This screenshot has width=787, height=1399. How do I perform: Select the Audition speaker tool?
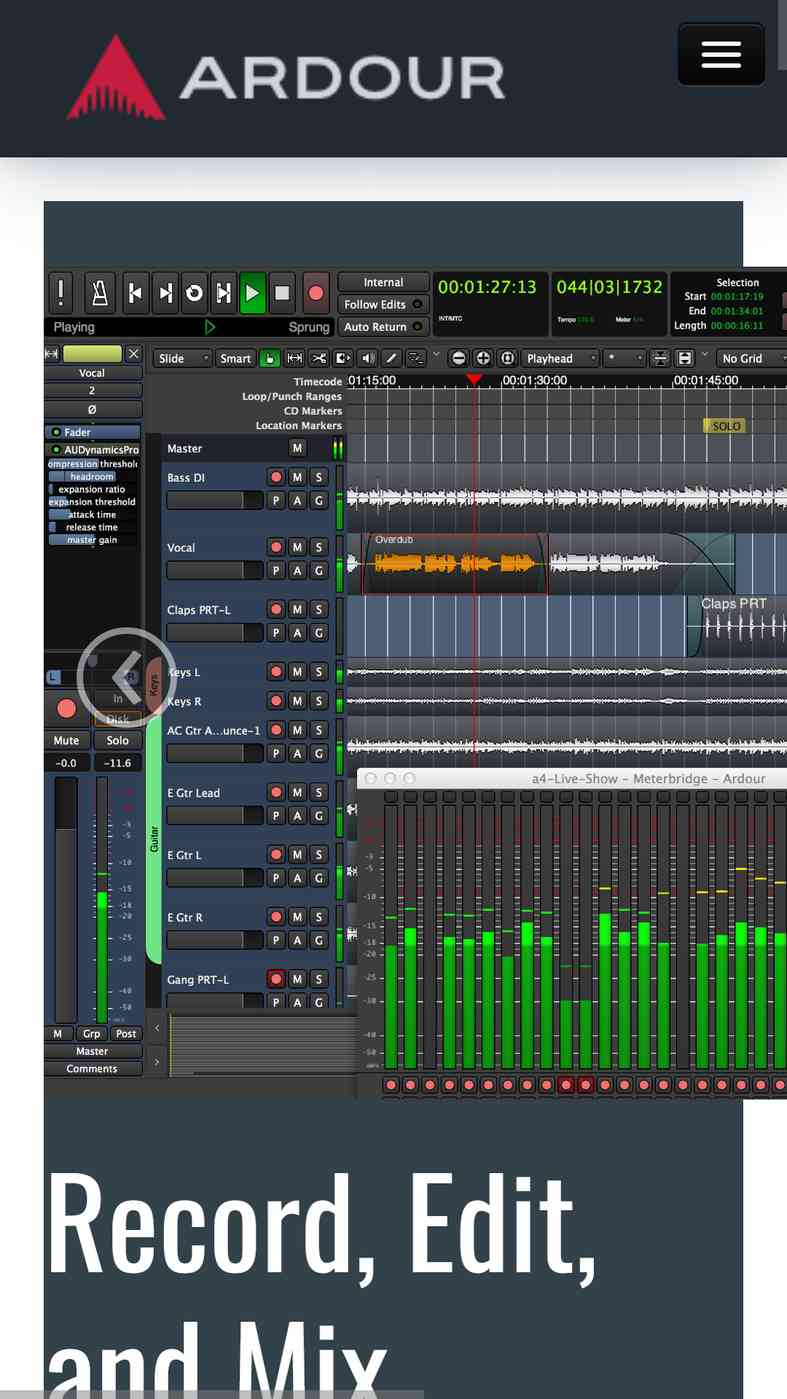[x=367, y=358]
